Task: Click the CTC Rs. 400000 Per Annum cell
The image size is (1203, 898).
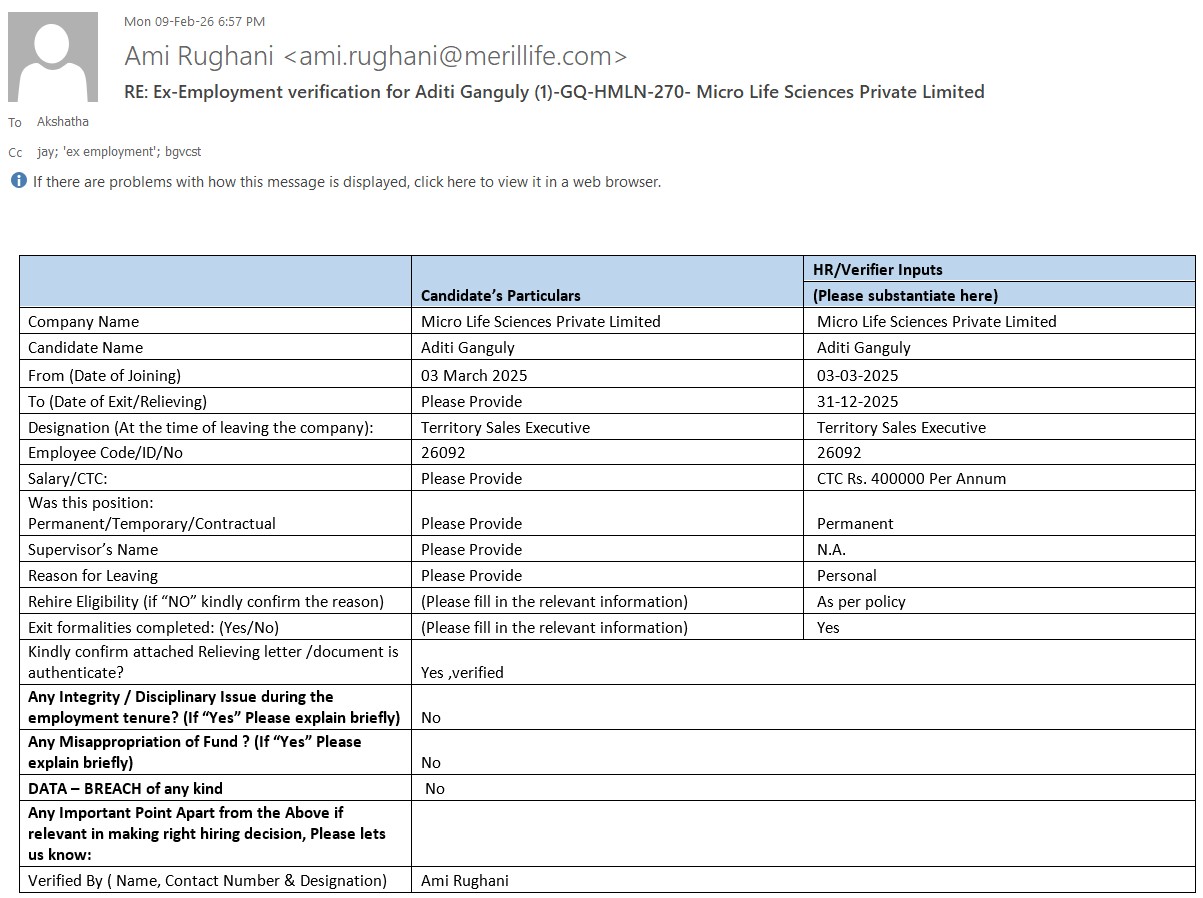Action: tap(911, 478)
